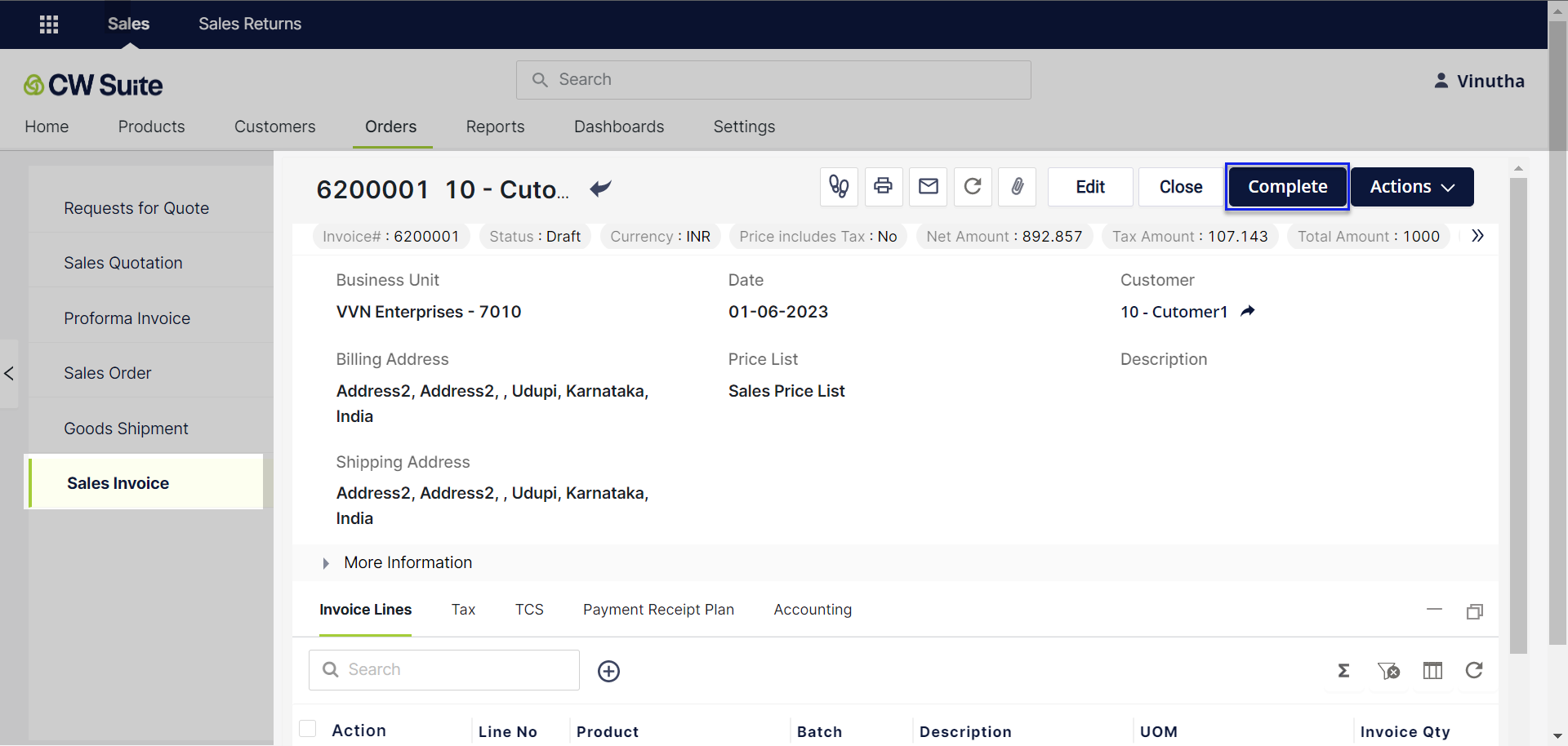The width and height of the screenshot is (1568, 746).
Task: Open Goods Shipment in sidebar
Action: pyautogui.click(x=126, y=429)
